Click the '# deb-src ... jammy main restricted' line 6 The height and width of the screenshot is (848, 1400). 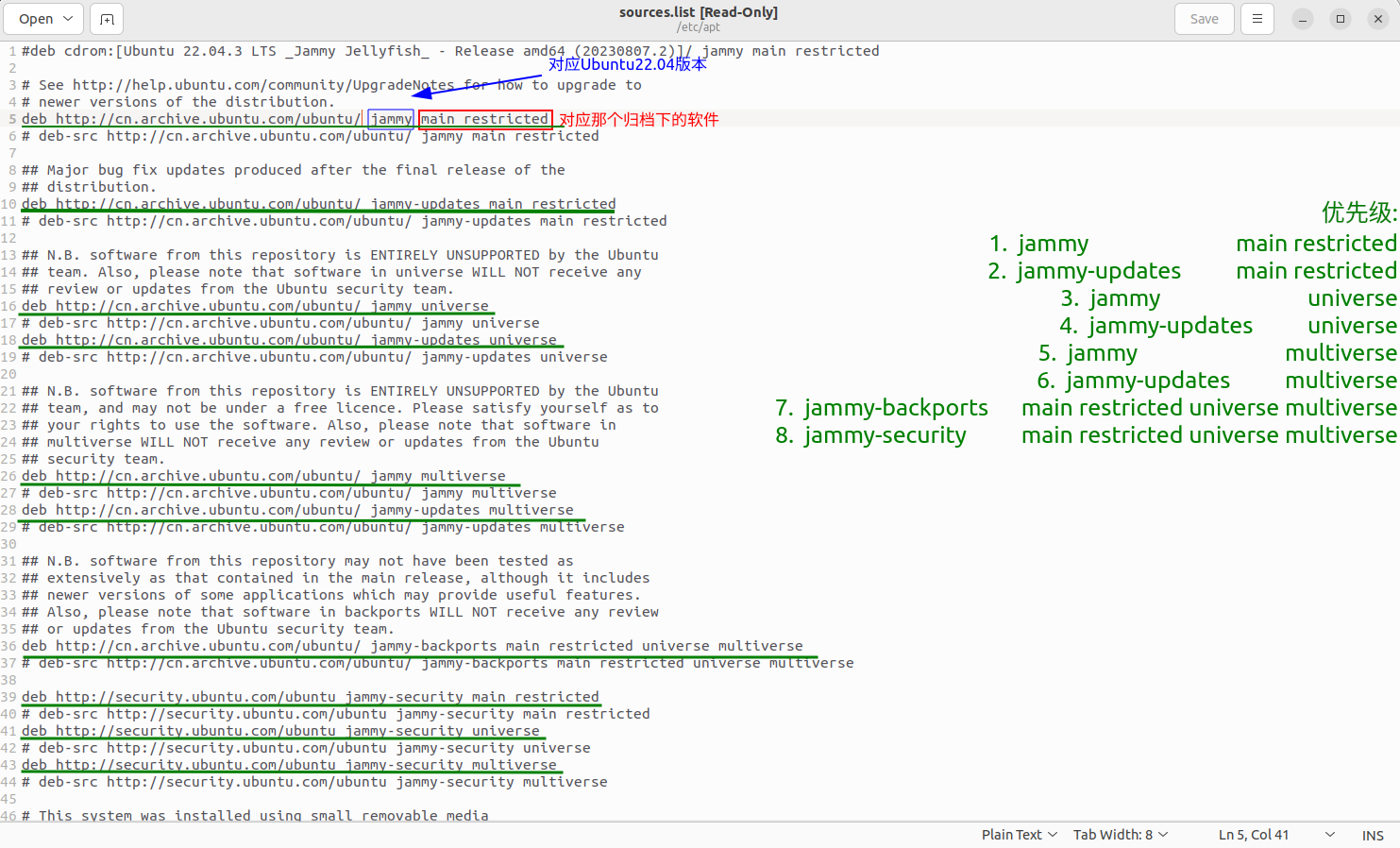click(x=311, y=136)
